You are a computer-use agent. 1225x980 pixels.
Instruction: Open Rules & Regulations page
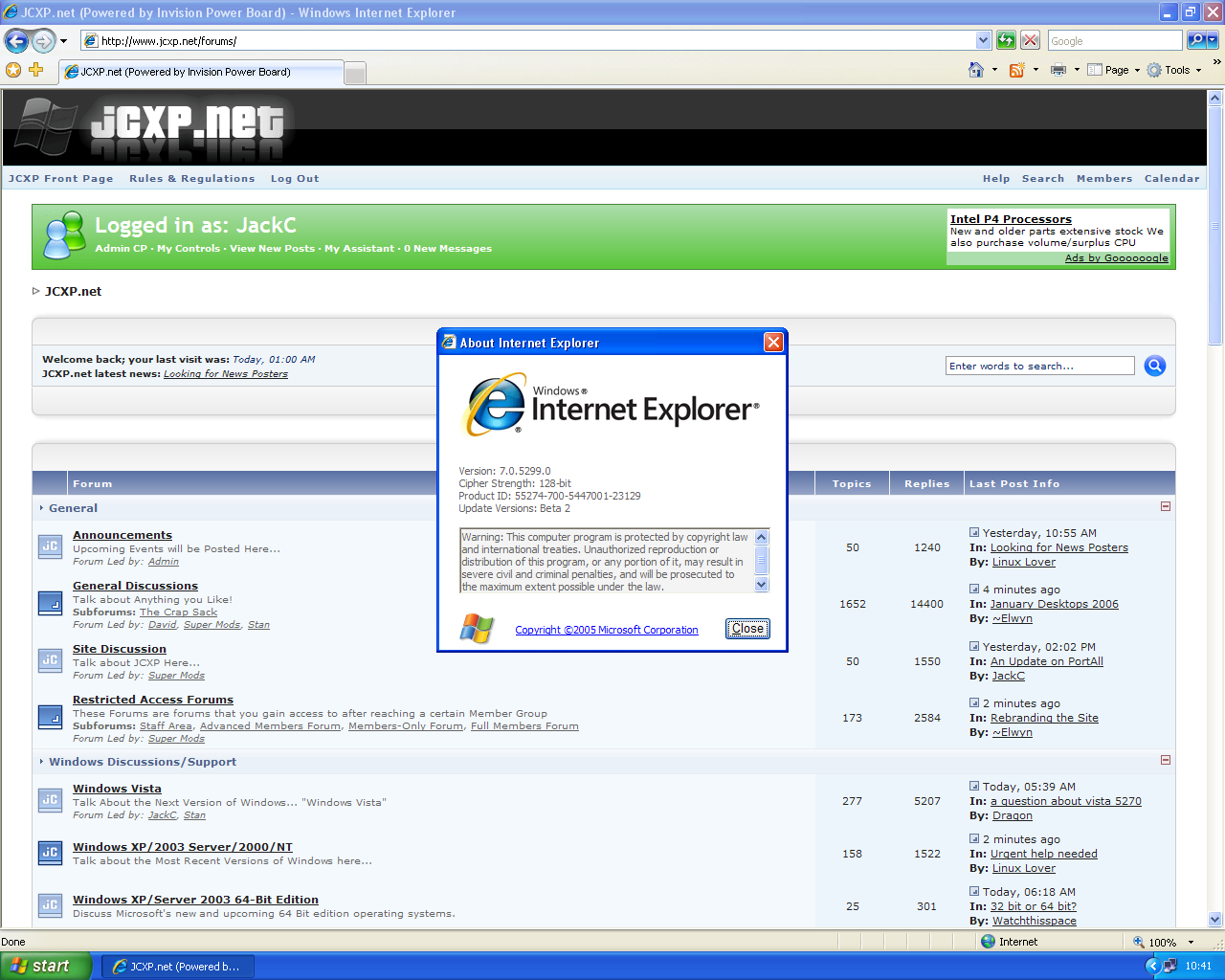tap(192, 179)
